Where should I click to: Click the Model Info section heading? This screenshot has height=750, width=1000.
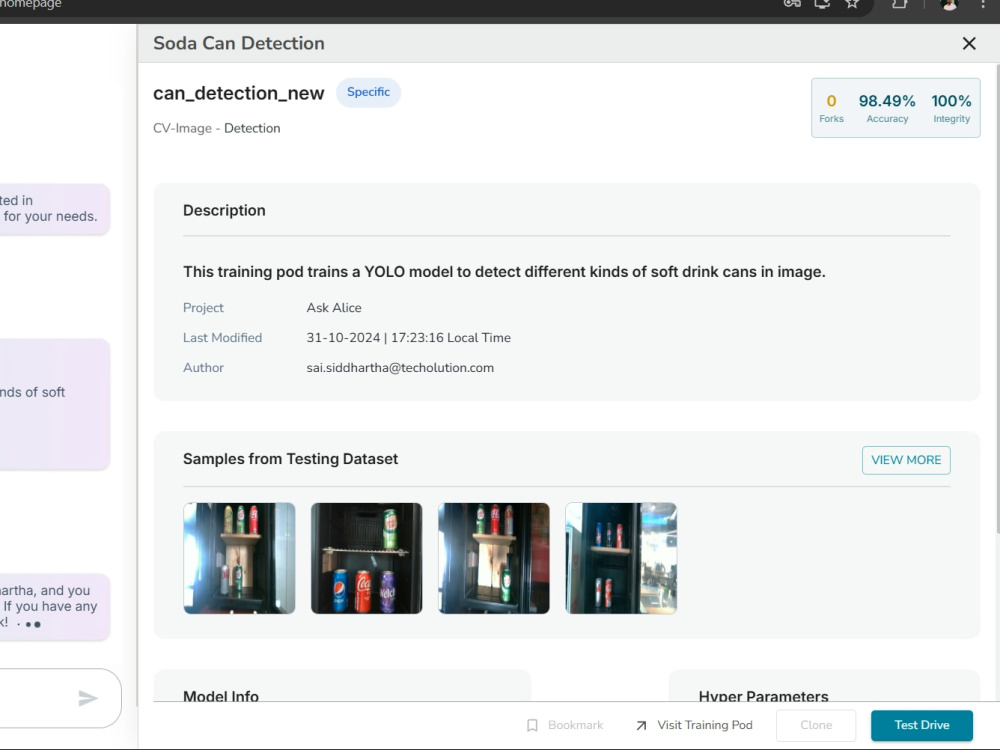click(221, 696)
